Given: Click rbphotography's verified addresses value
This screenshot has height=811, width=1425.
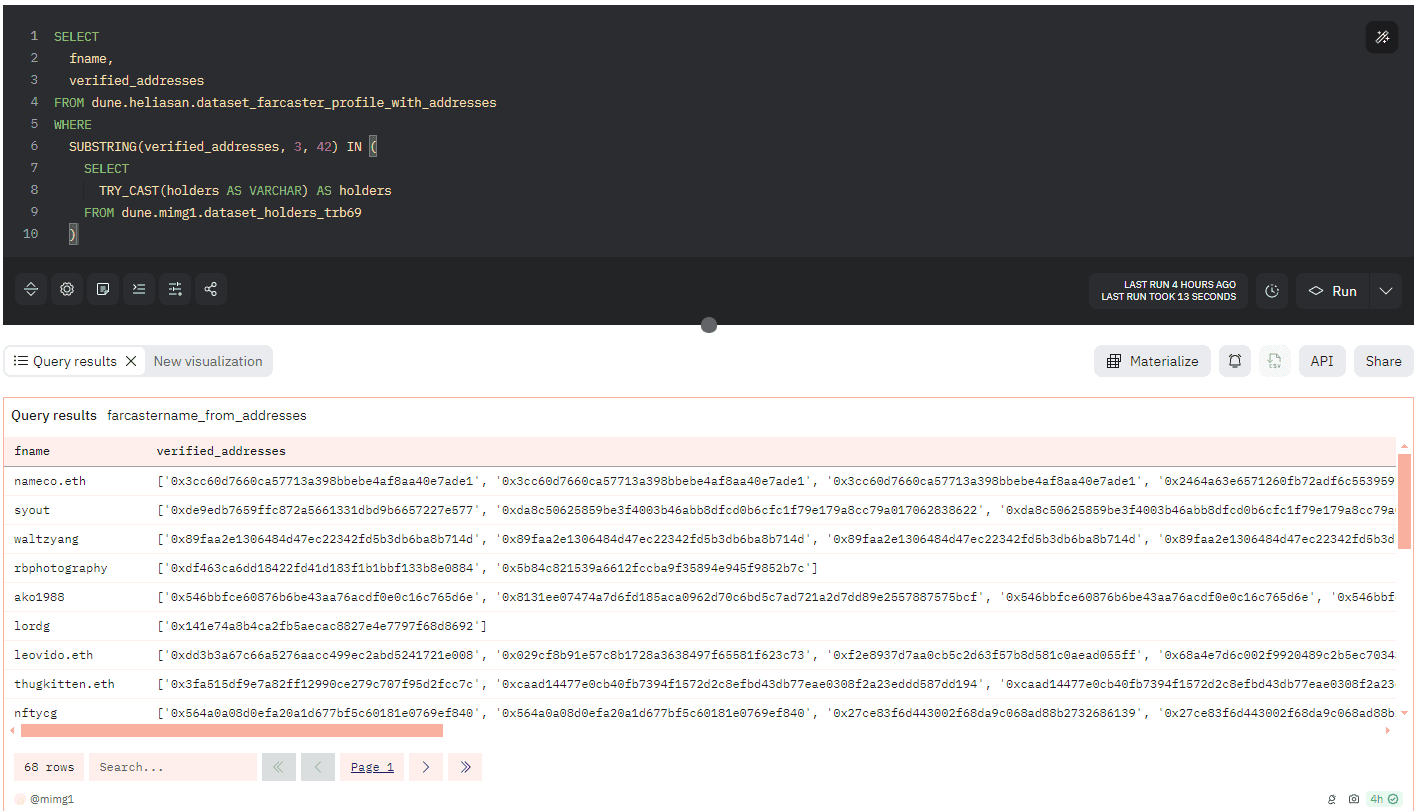Looking at the screenshot, I should pos(487,568).
